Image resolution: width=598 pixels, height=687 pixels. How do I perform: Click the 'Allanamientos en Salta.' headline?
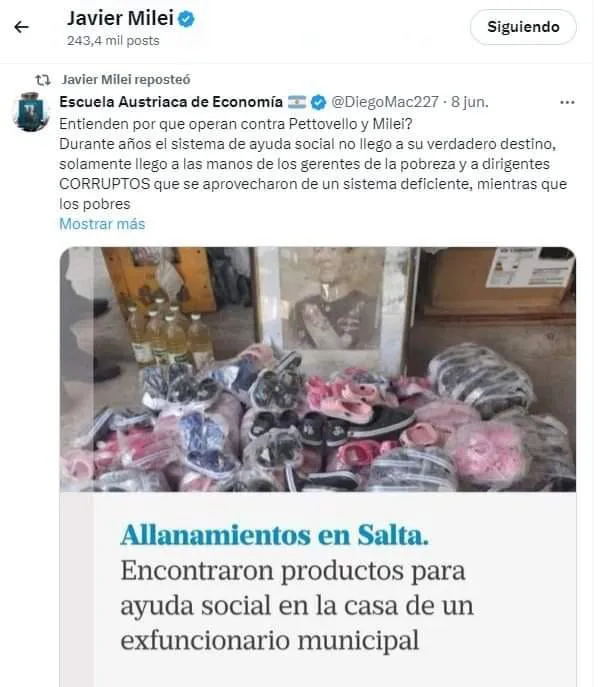[275, 535]
